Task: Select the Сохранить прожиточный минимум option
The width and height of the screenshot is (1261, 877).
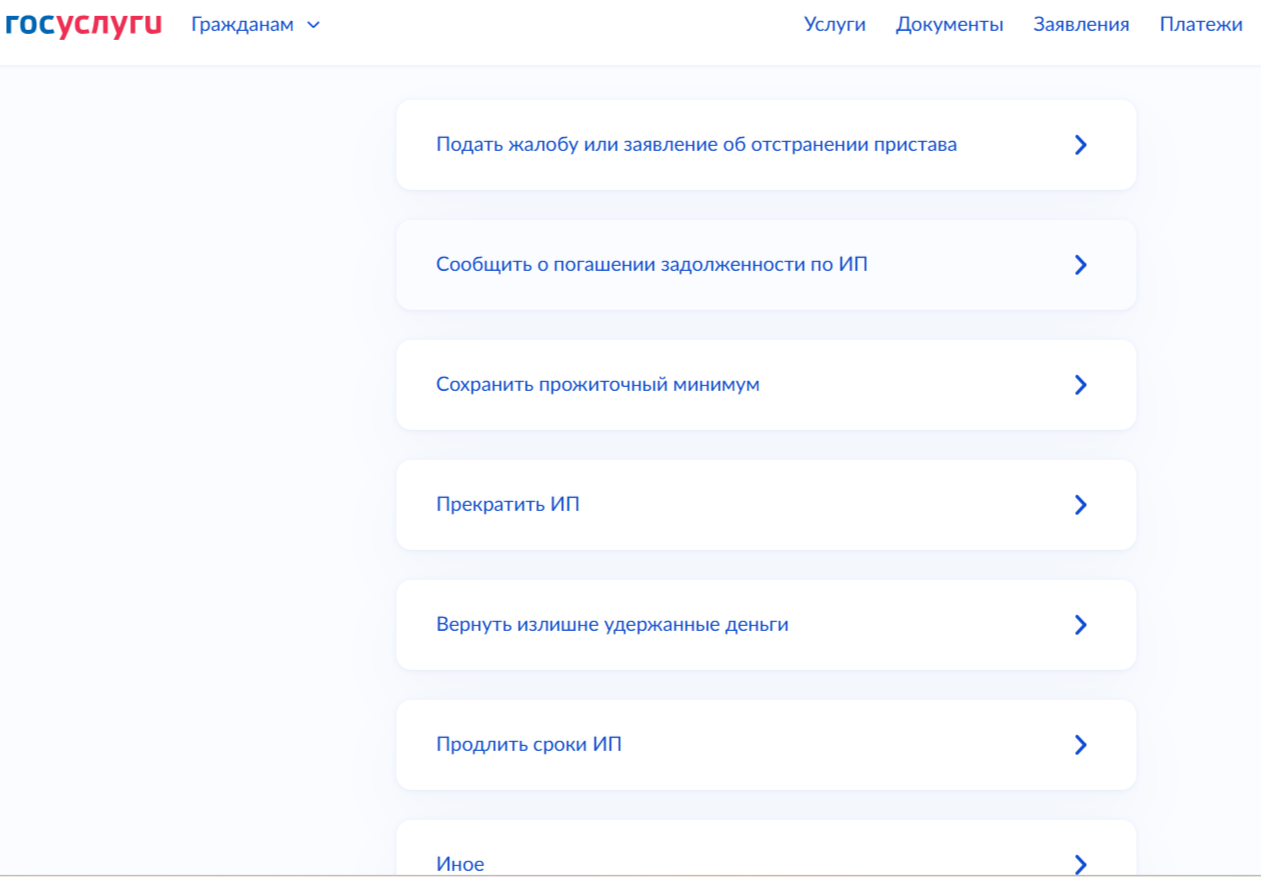Action: [597, 385]
